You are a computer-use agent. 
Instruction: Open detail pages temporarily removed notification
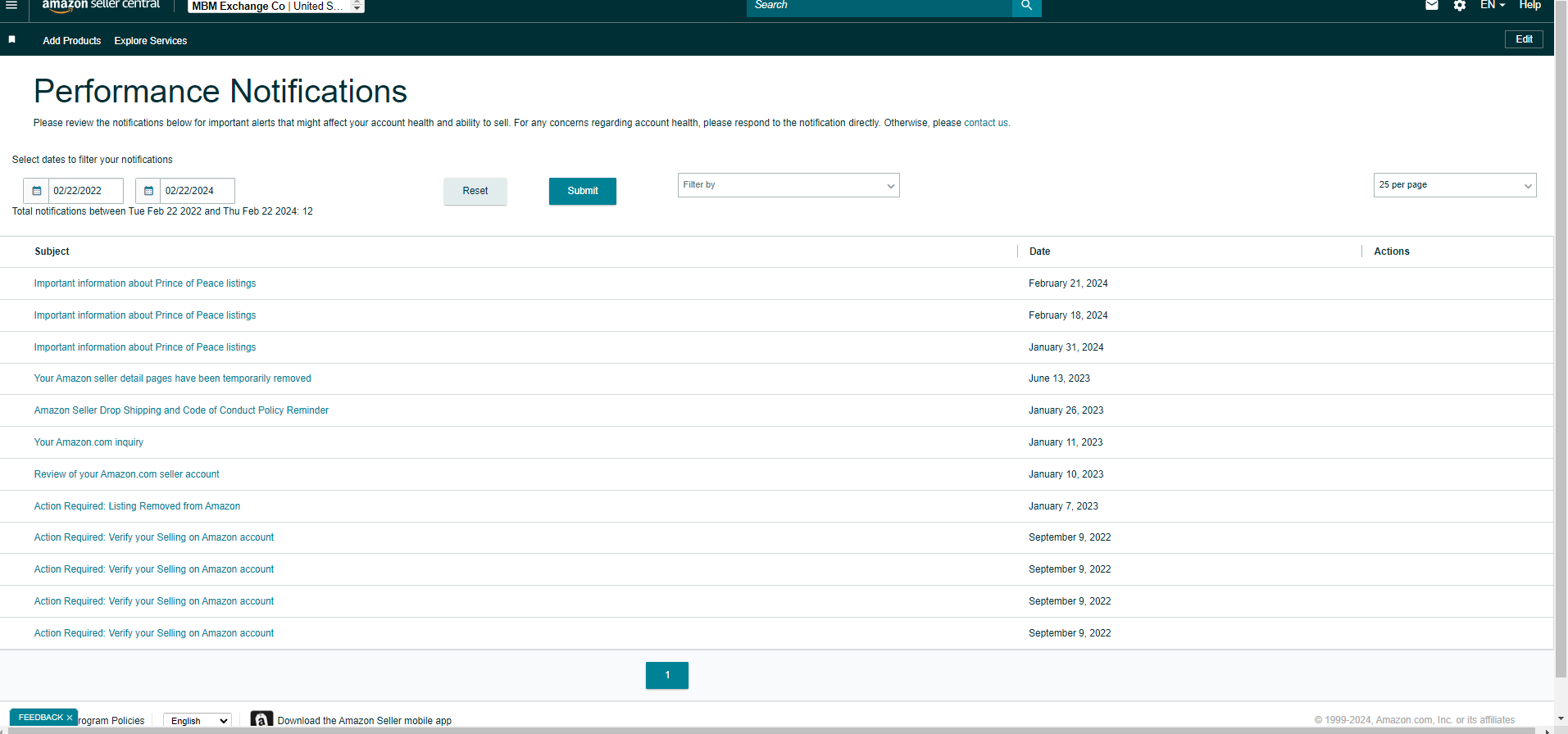pyautogui.click(x=173, y=378)
